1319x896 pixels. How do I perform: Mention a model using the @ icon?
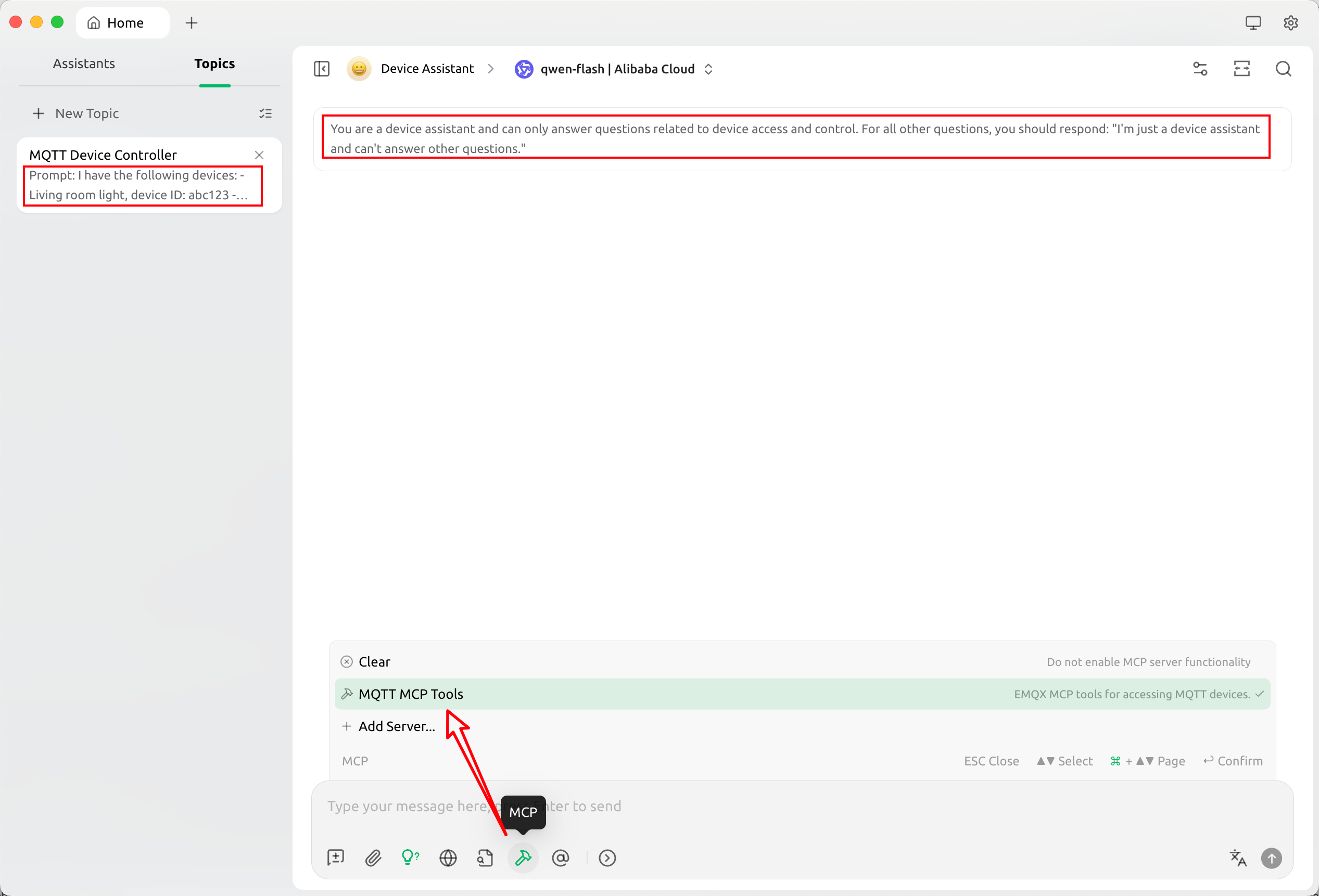(561, 858)
